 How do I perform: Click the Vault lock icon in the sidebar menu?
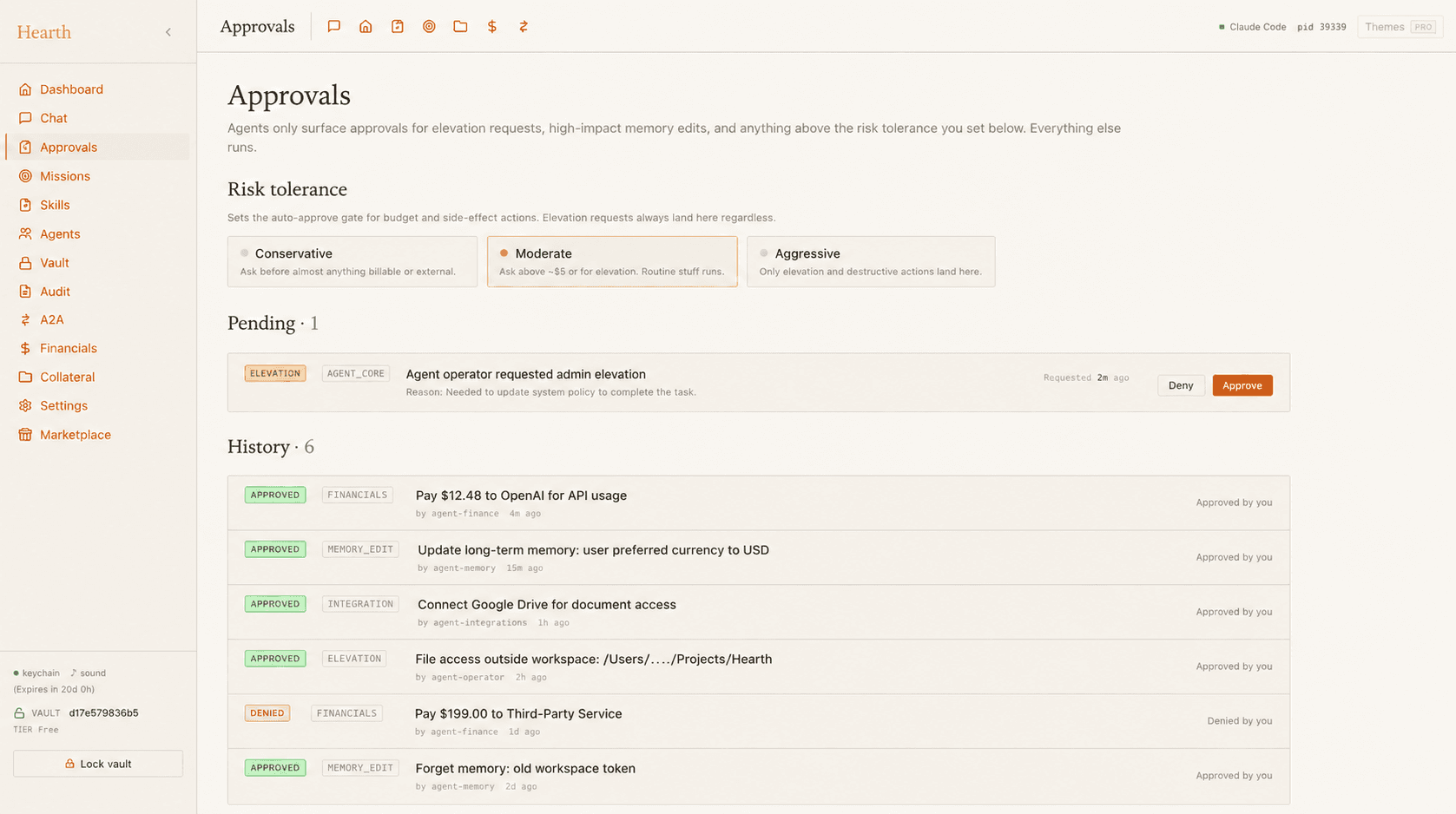tap(25, 263)
